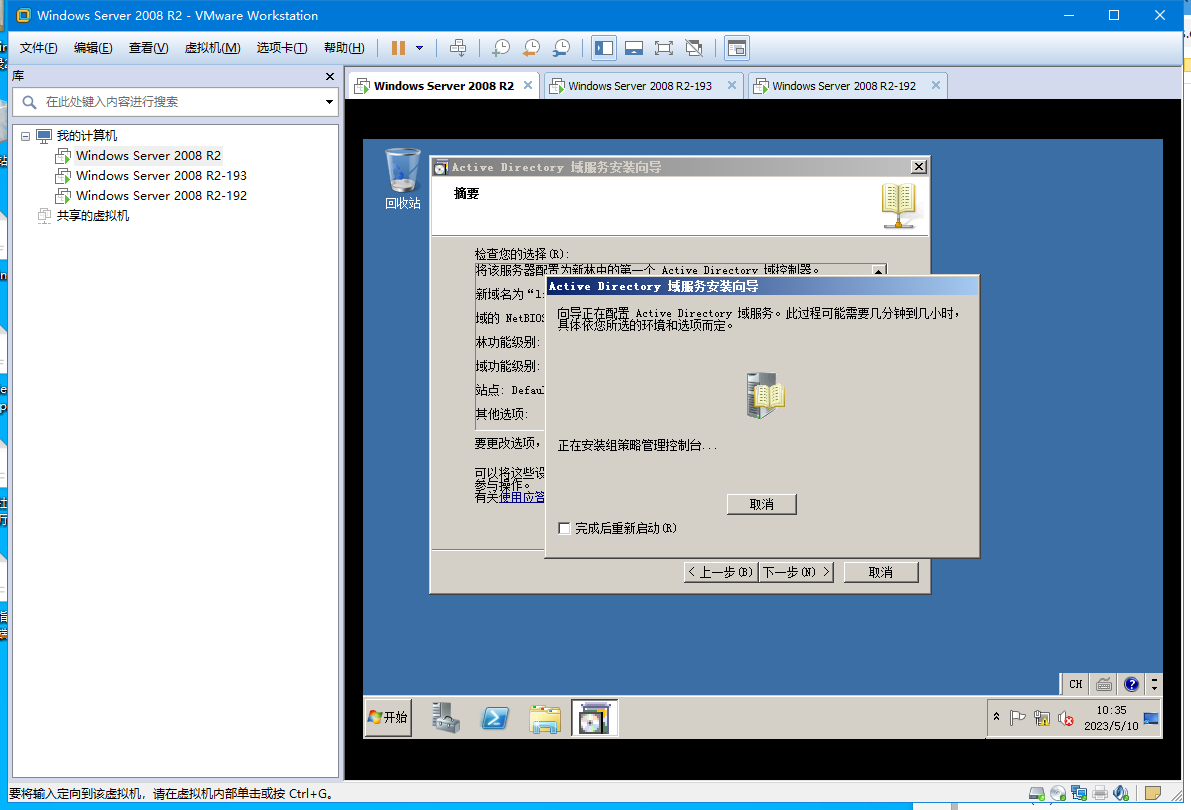Select 共享的虚拟机 in the library
The height and width of the screenshot is (810, 1191).
tap(93, 216)
